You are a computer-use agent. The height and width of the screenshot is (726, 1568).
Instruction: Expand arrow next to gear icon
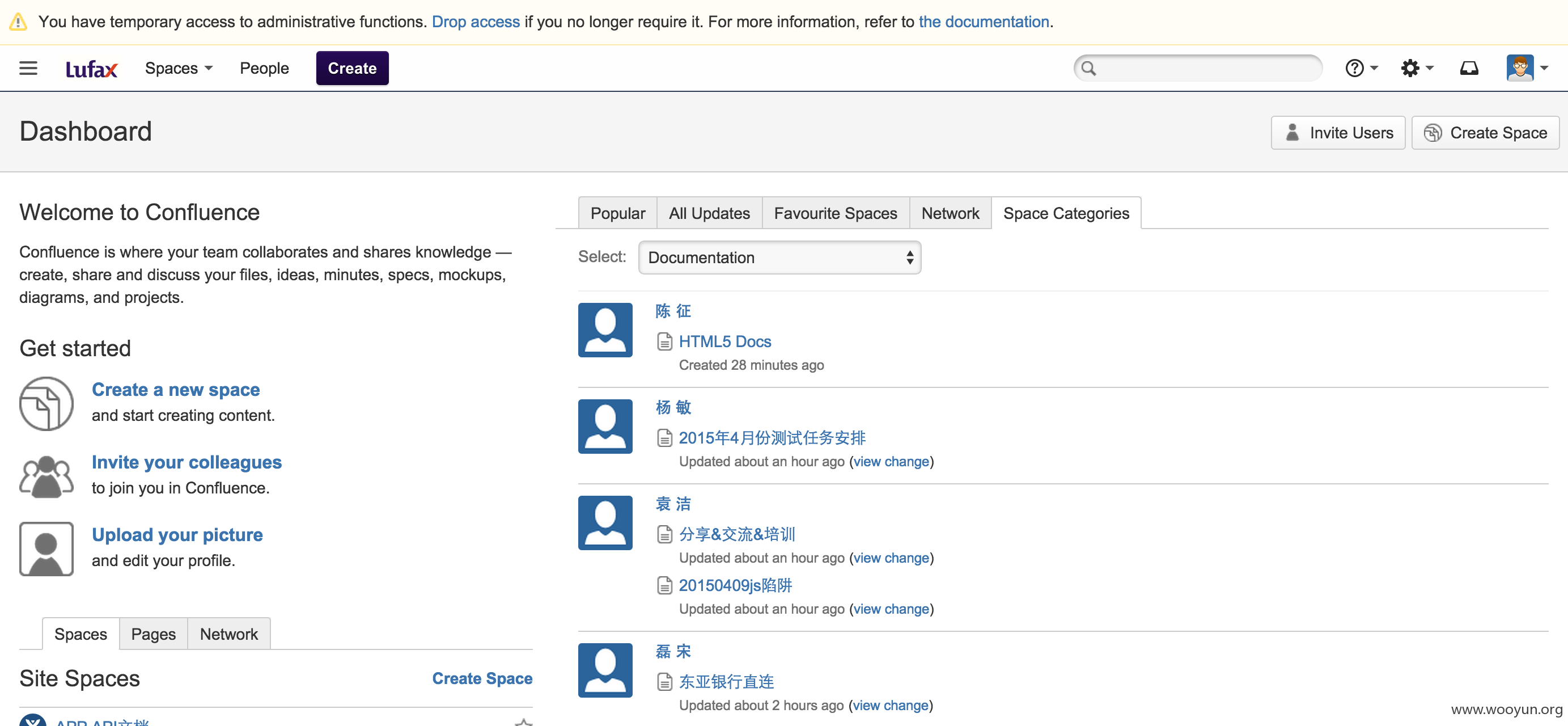pyautogui.click(x=1429, y=68)
